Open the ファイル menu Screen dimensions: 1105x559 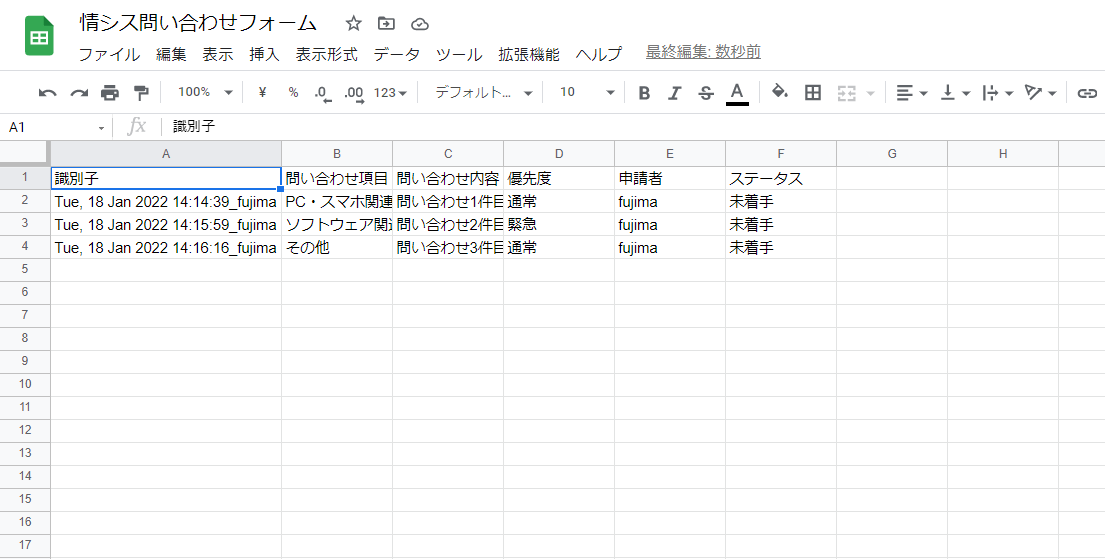[x=109, y=54]
